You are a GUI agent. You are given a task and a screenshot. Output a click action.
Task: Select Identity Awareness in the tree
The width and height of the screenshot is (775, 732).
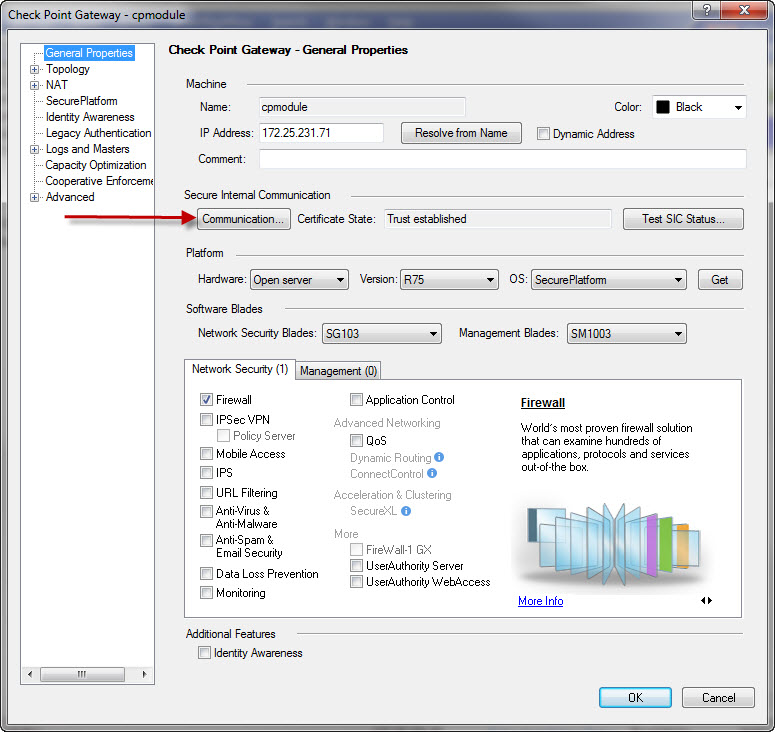click(x=90, y=117)
